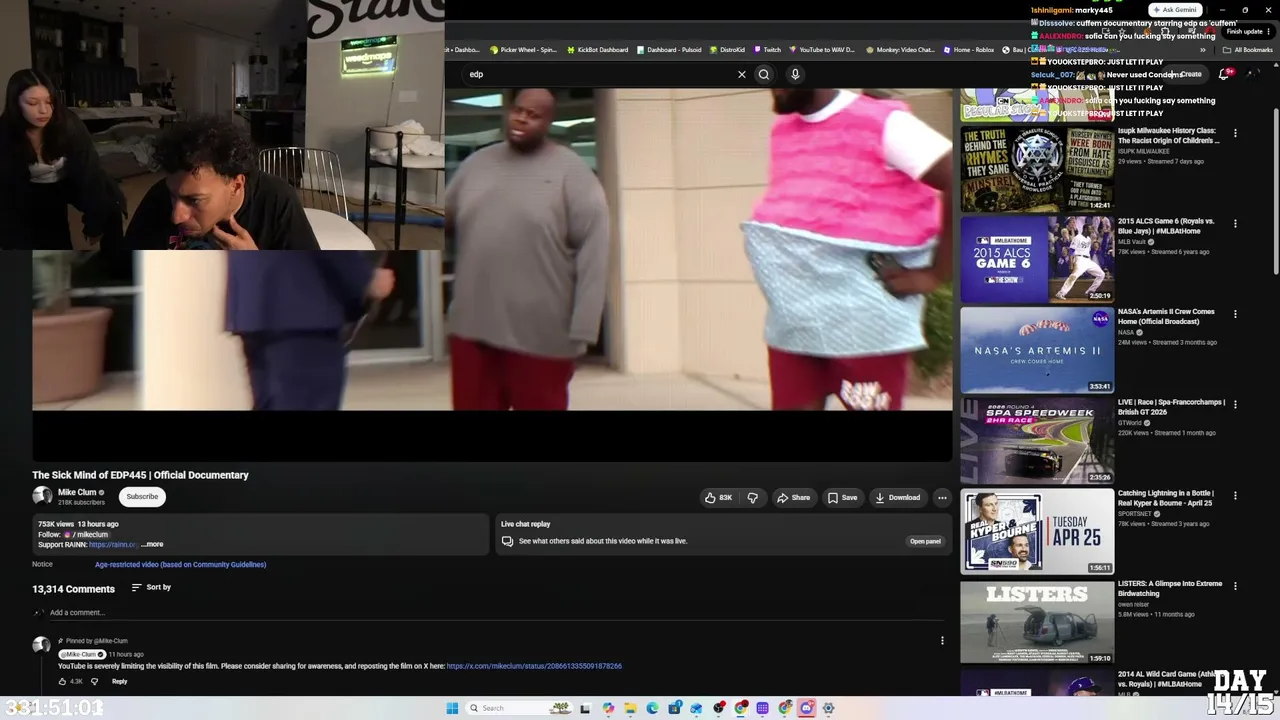Open Discord from the taskbar
The image size is (1280, 720).
pos(806,708)
